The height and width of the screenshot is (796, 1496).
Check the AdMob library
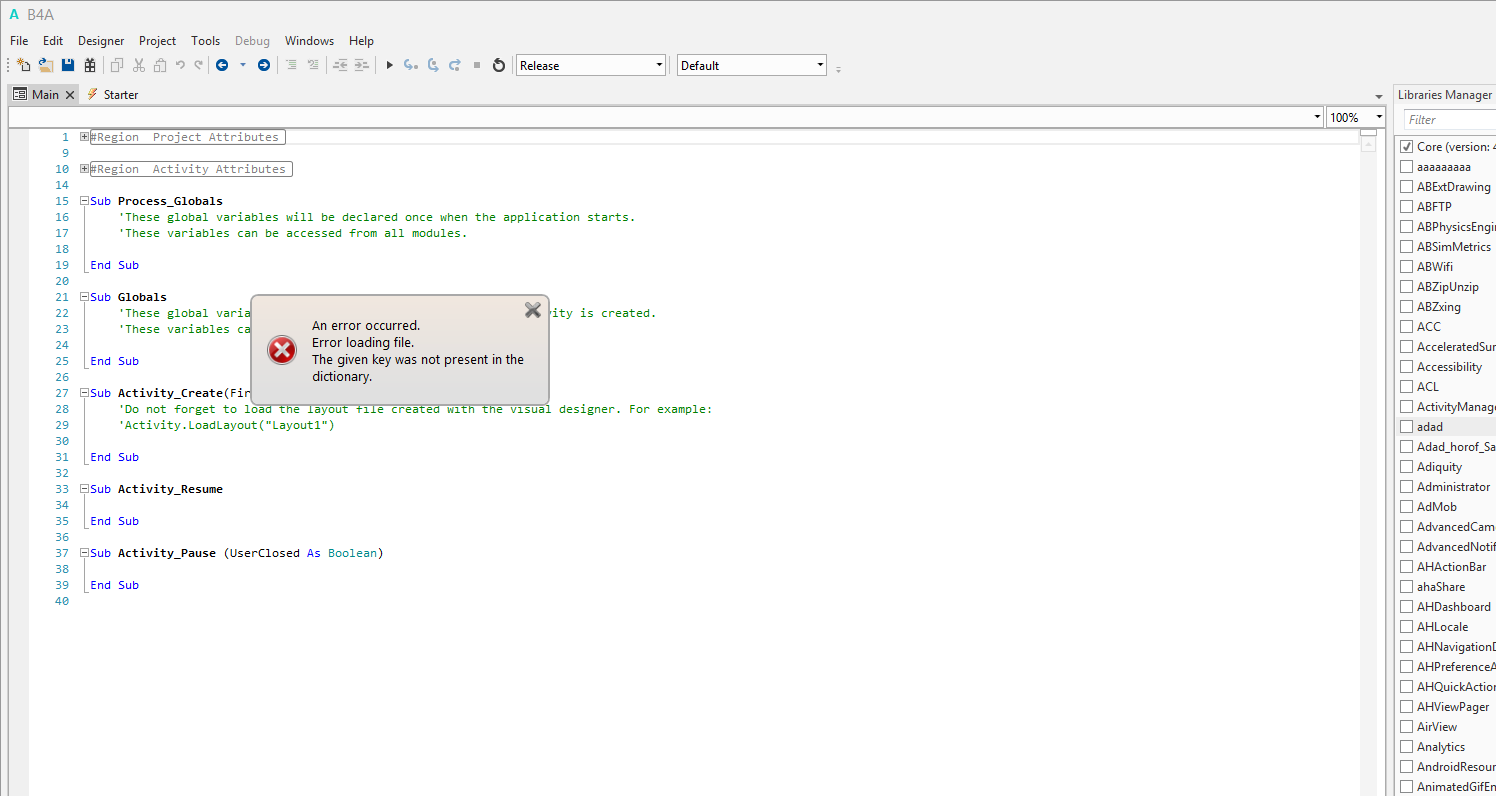(x=1407, y=507)
